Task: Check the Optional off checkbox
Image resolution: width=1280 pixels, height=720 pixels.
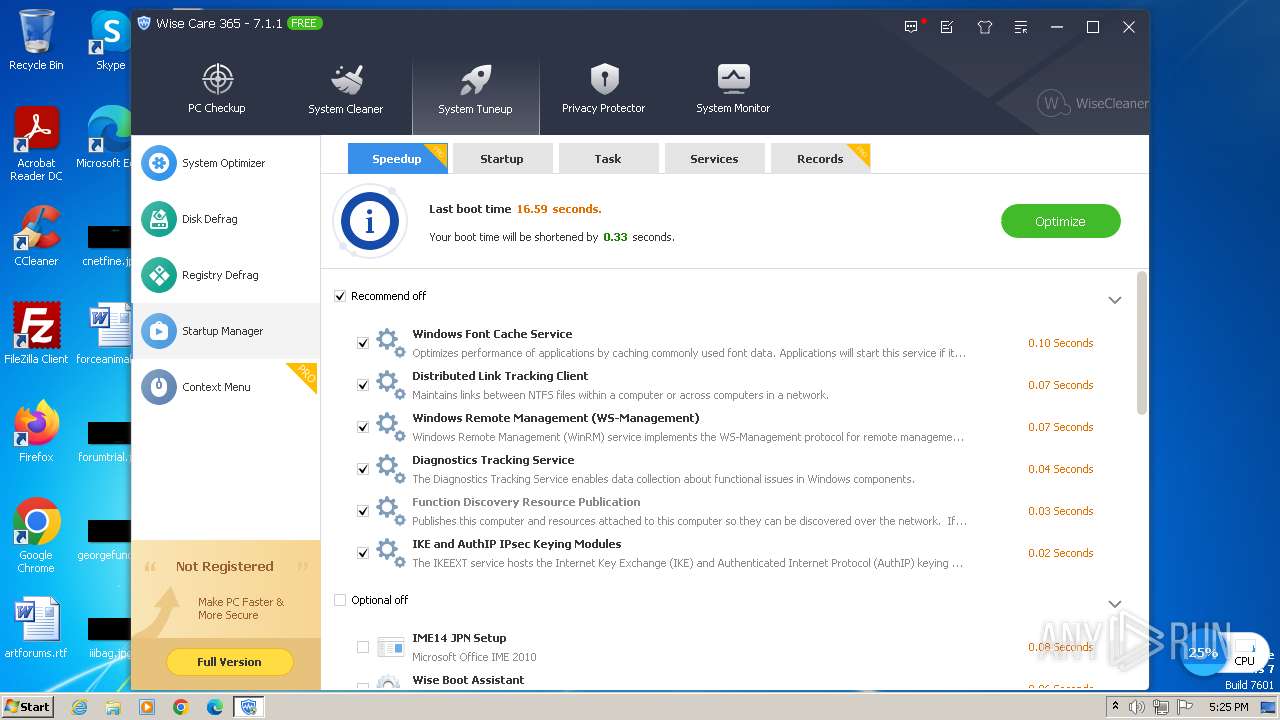Action: pos(340,600)
